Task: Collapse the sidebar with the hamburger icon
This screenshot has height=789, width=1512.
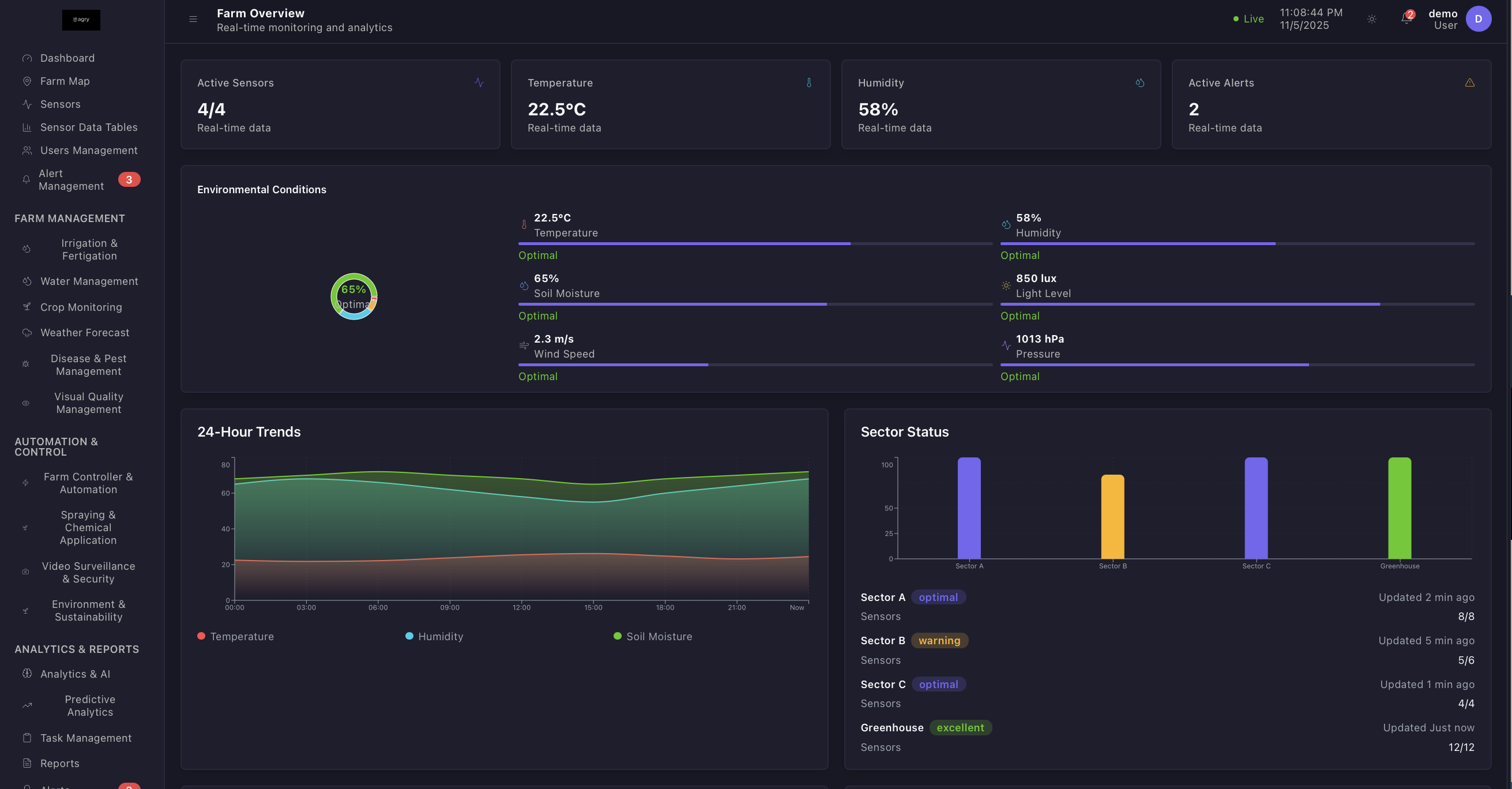Action: (193, 19)
